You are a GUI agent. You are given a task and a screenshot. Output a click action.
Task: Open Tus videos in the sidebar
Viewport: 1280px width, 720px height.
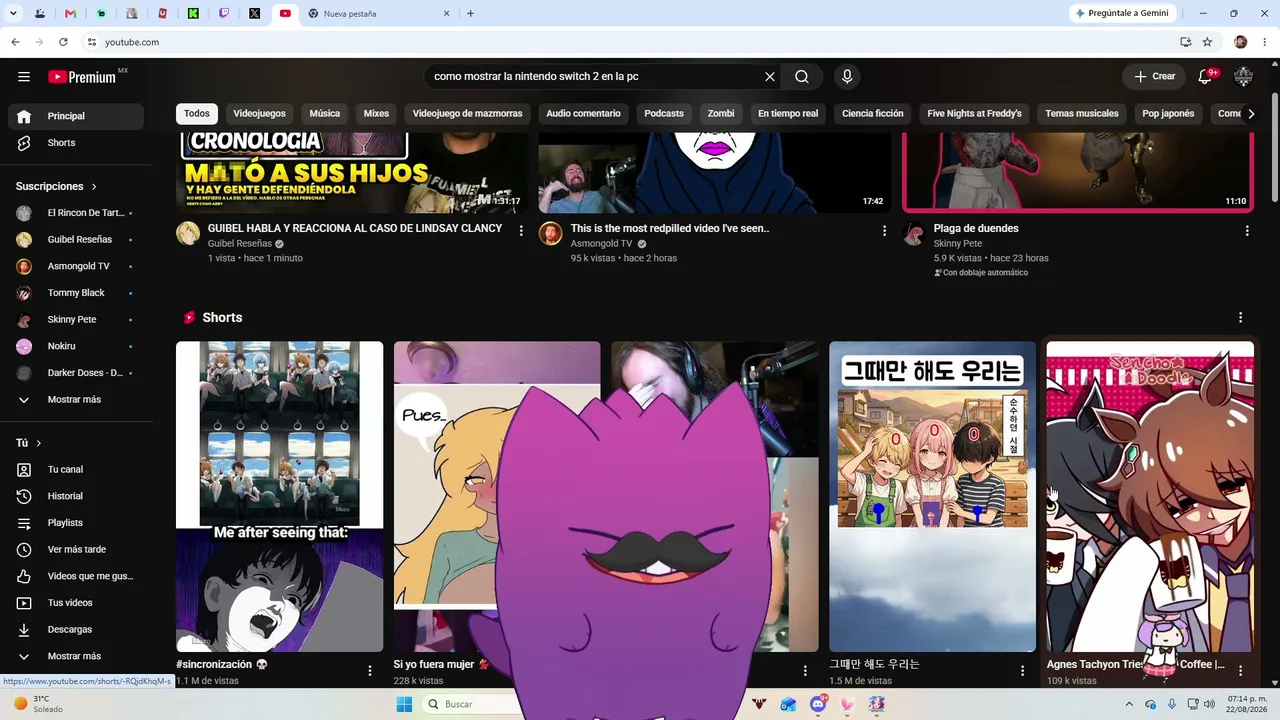pyautogui.click(x=76, y=603)
